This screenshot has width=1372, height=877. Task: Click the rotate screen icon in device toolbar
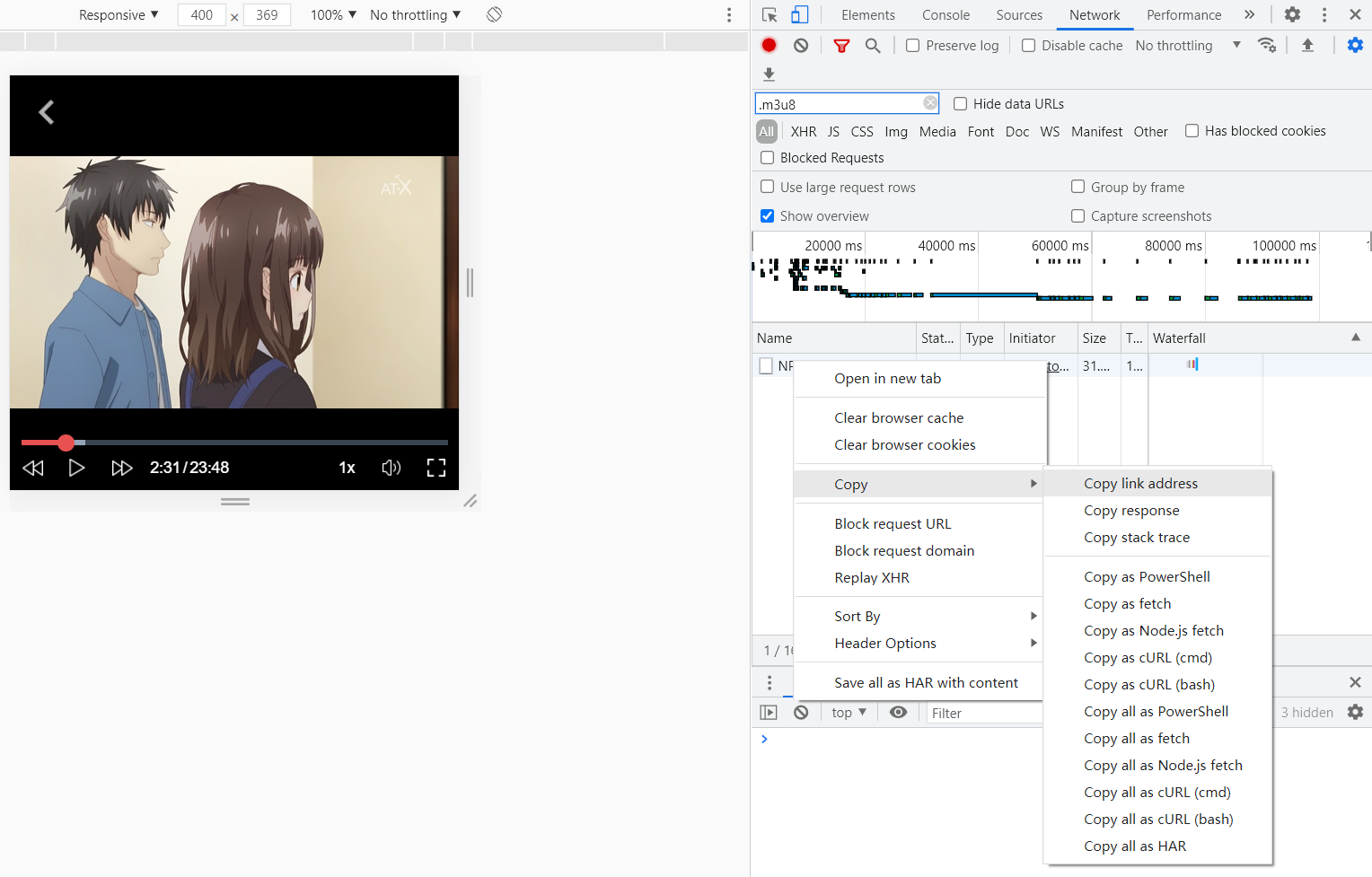(494, 14)
